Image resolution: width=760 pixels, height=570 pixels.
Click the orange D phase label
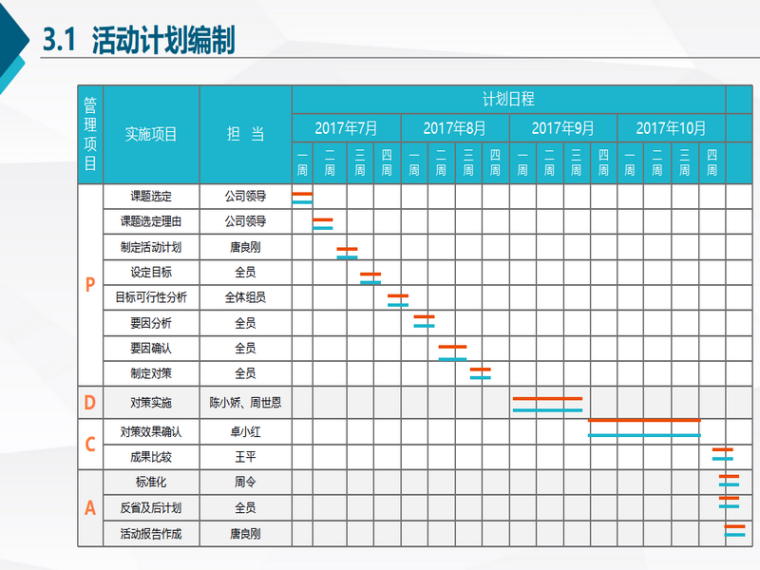[x=90, y=403]
